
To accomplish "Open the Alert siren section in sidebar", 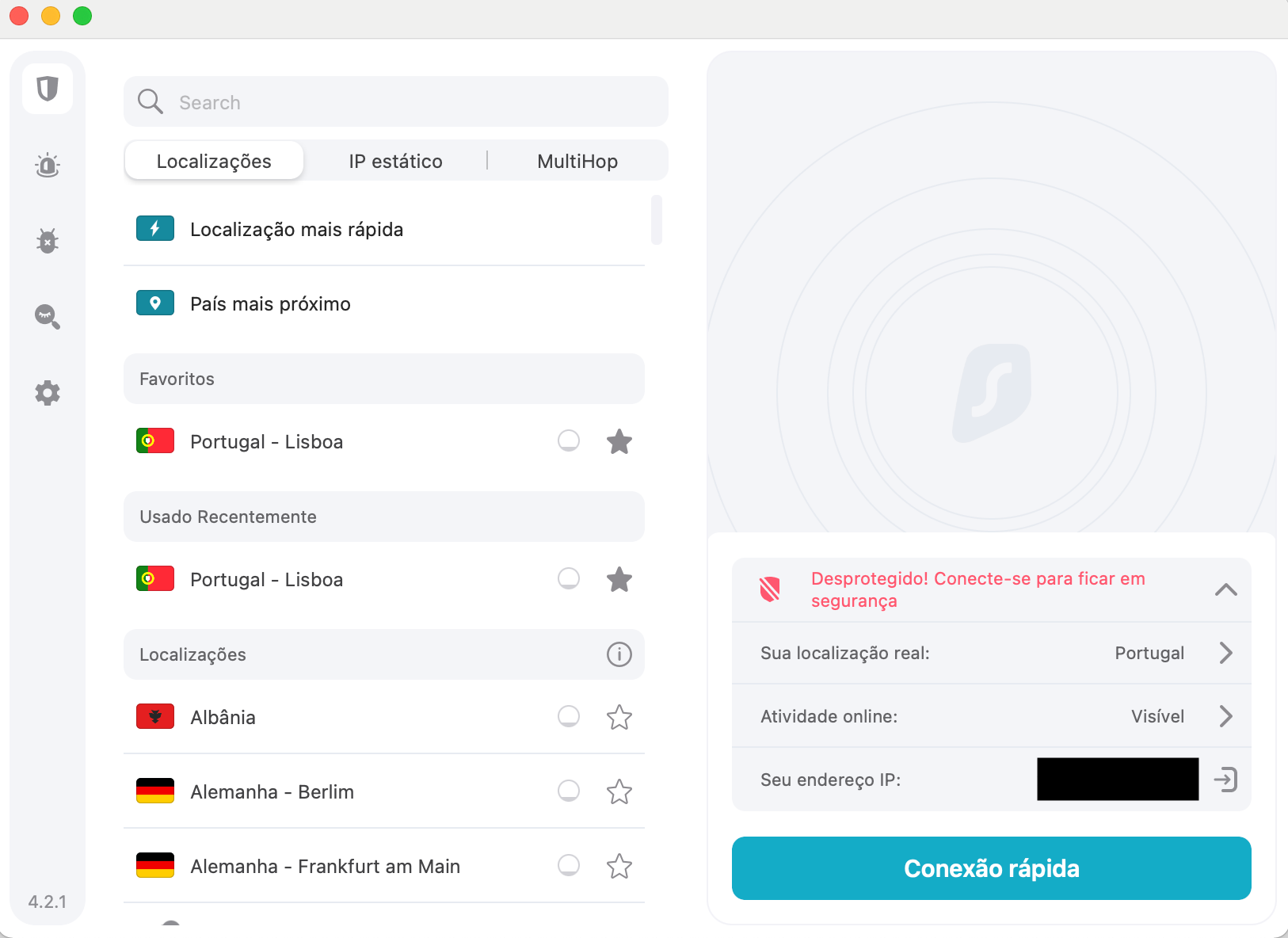I will pos(48,165).
